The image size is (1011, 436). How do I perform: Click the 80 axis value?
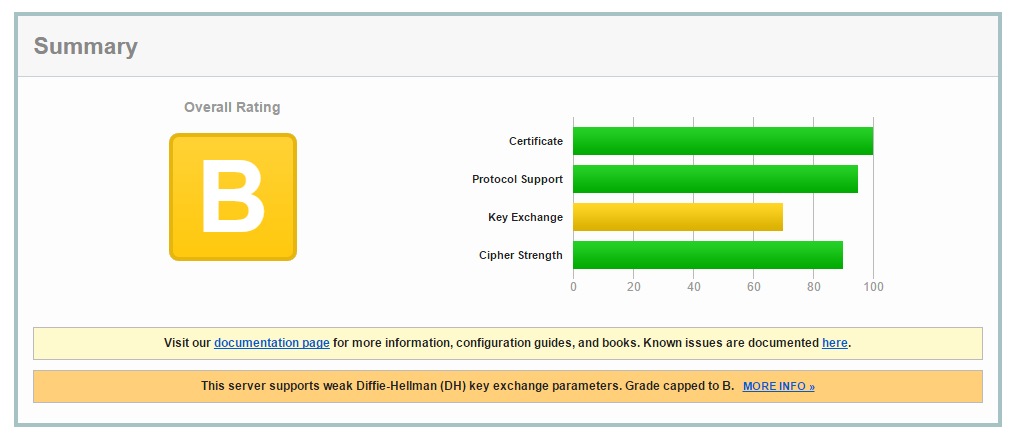(x=813, y=287)
